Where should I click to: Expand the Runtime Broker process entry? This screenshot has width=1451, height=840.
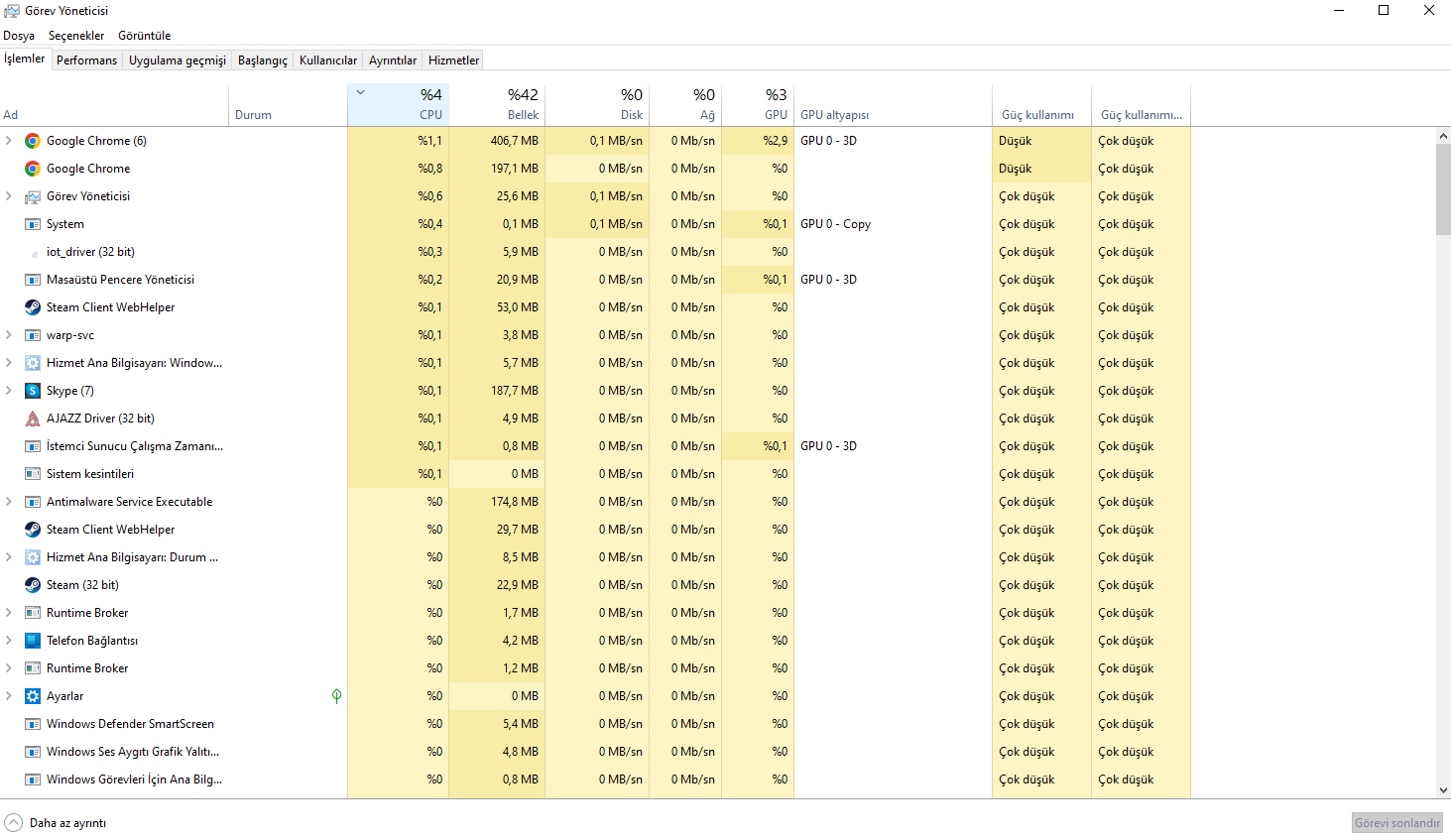tap(9, 613)
